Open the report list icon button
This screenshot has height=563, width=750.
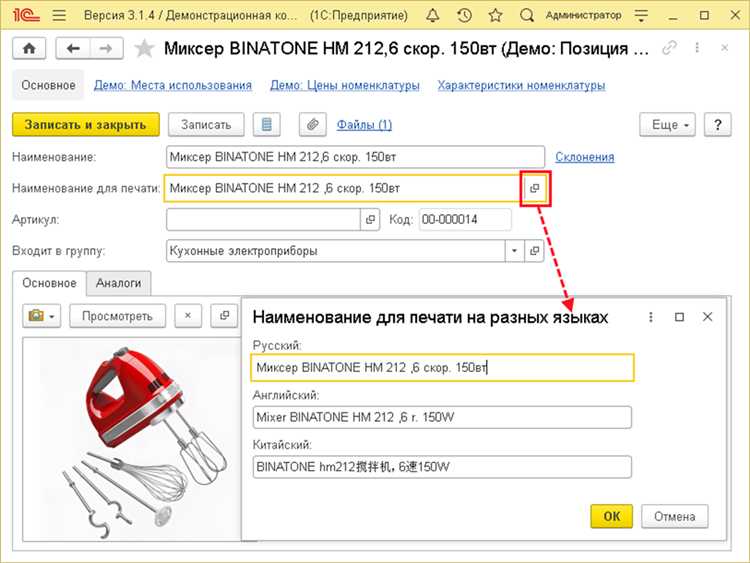pyautogui.click(x=266, y=125)
